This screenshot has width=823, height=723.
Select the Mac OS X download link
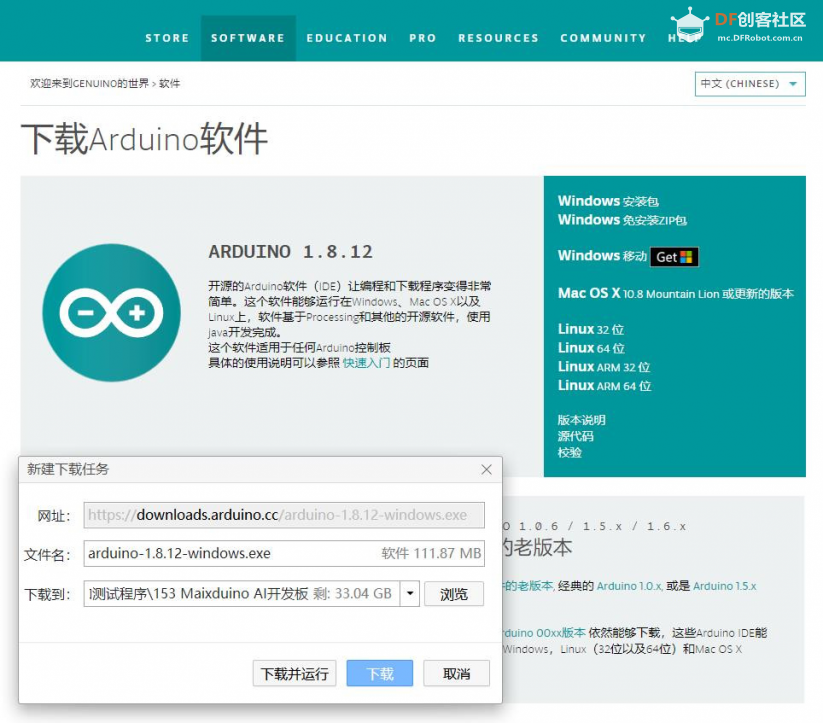point(676,294)
